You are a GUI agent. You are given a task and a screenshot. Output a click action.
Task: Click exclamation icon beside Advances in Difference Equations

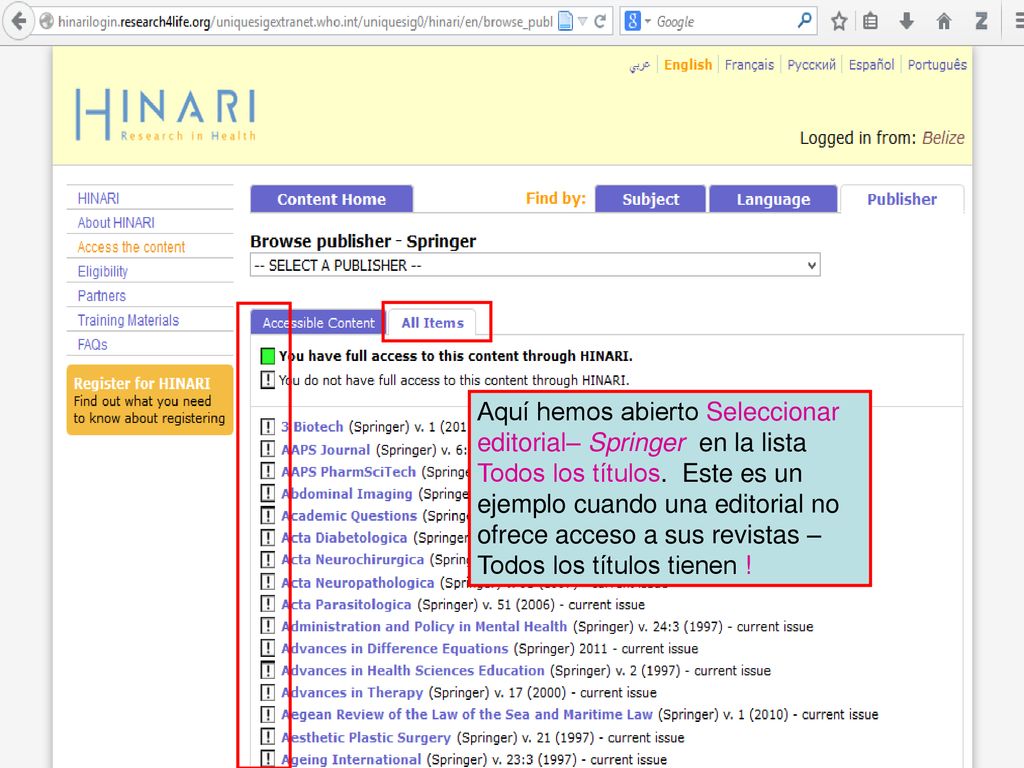click(x=267, y=648)
